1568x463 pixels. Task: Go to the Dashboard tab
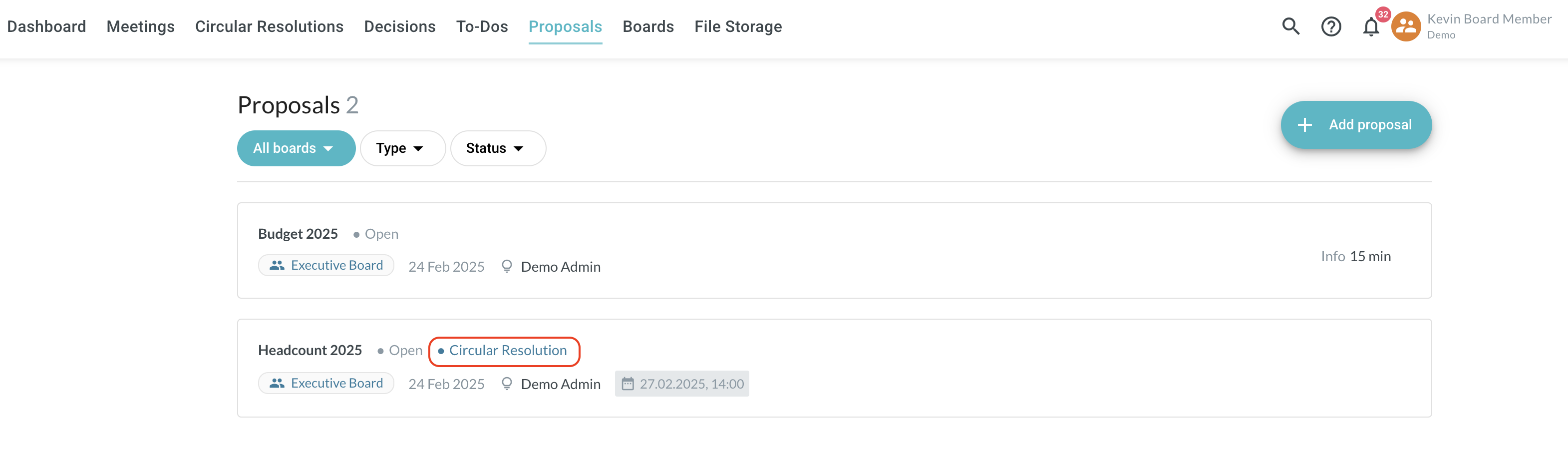pyautogui.click(x=46, y=27)
